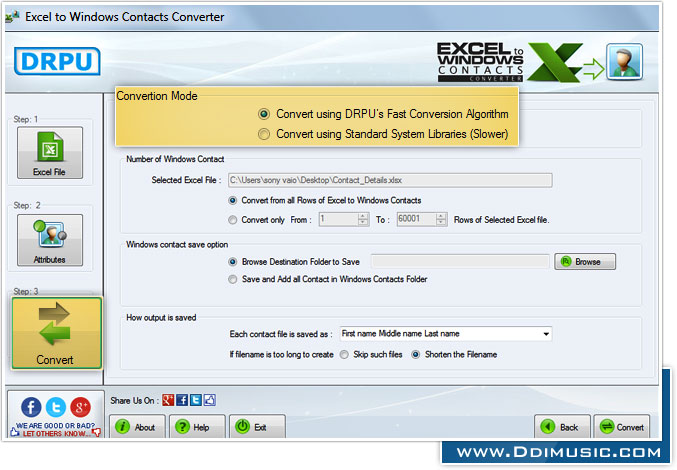The image size is (677, 470).
Task: Click the contact person icon at top right
Action: pos(624,62)
